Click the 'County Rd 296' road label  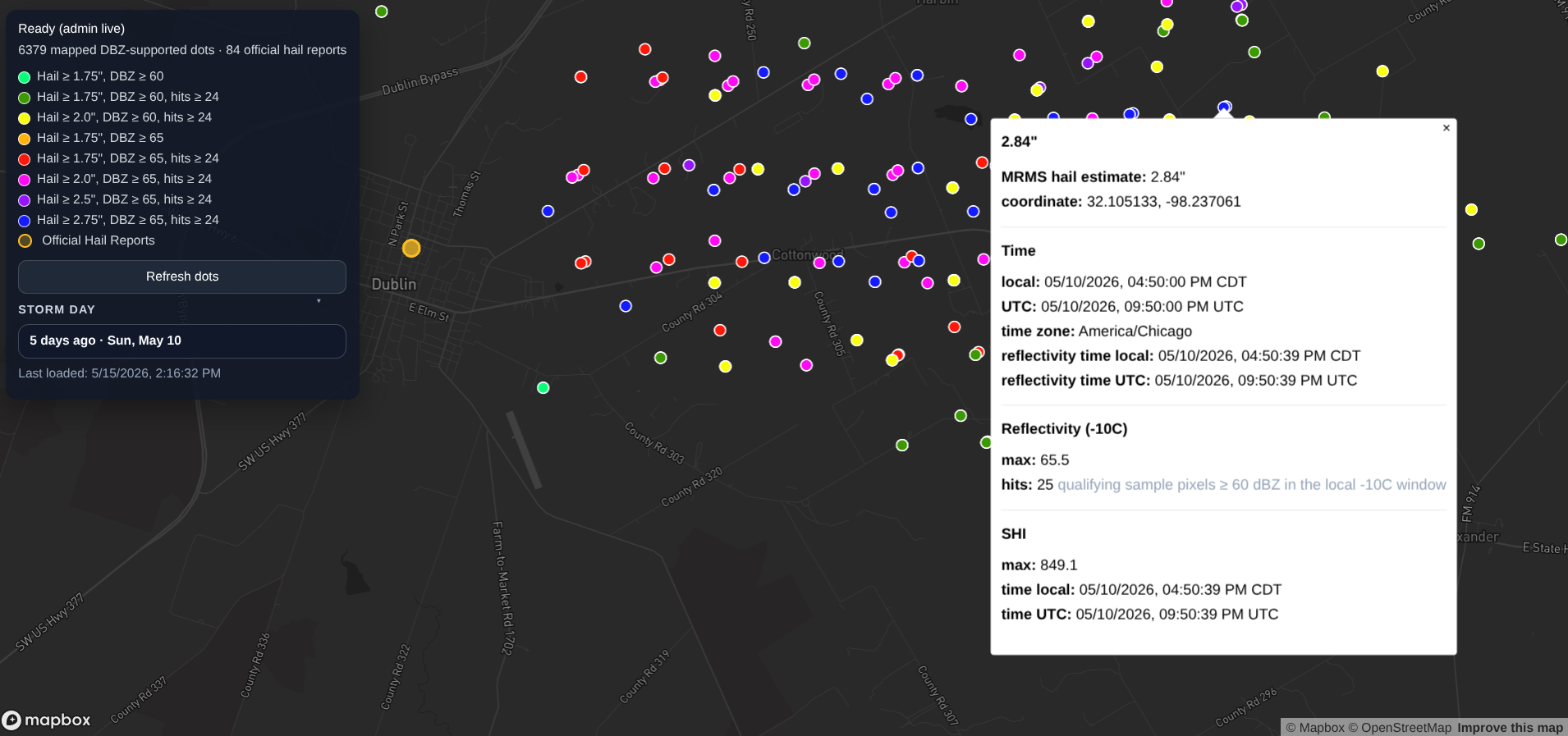point(1247,707)
